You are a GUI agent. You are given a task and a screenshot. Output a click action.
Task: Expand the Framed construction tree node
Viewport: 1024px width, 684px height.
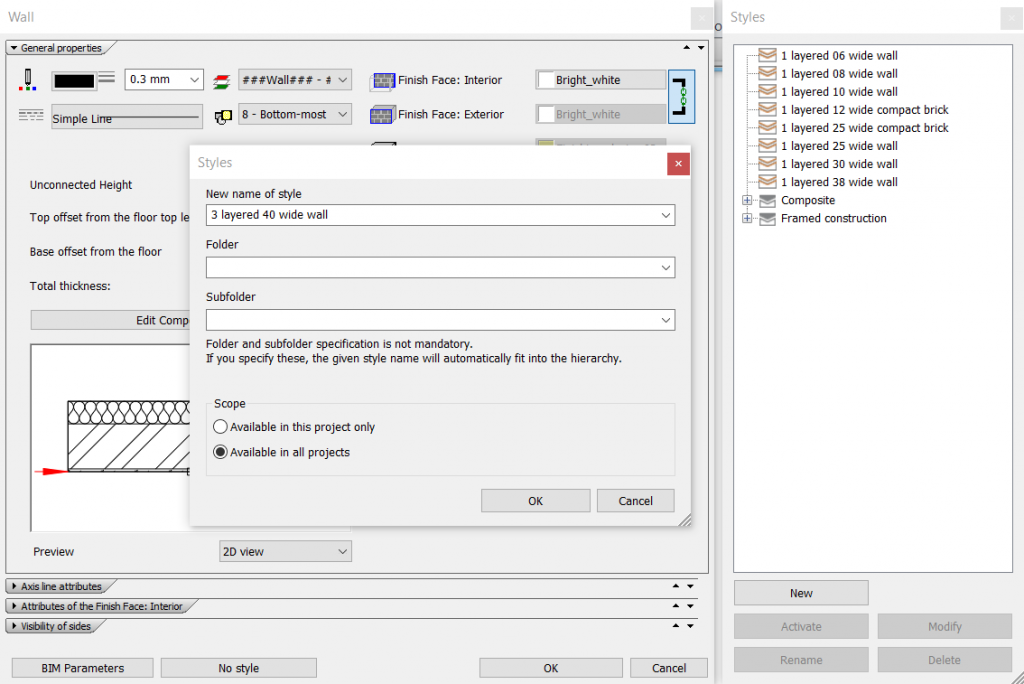coord(746,219)
